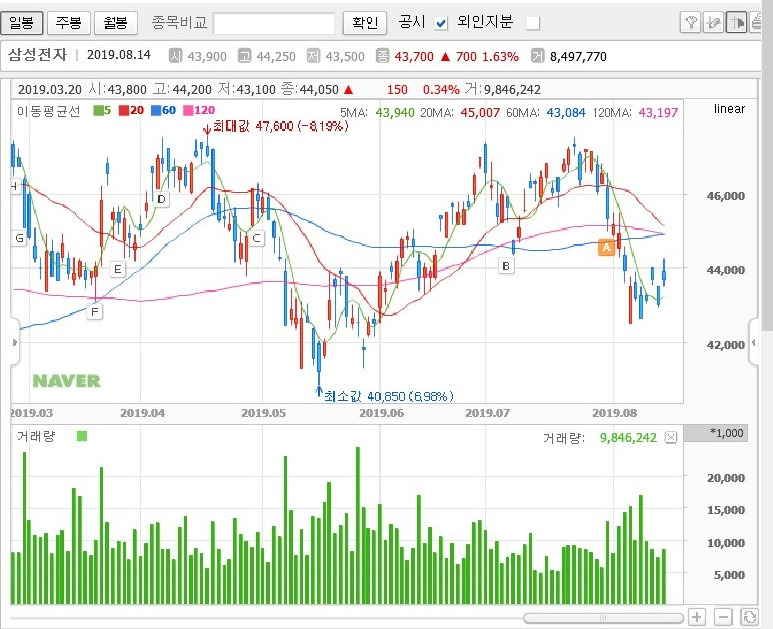Click the blue 60-day moving average swatch
The image size is (773, 629).
(x=156, y=110)
